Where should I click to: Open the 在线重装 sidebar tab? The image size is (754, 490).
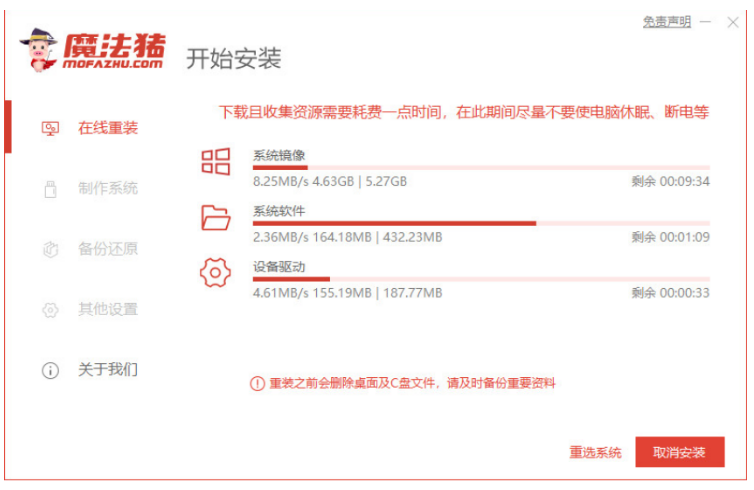pos(108,128)
